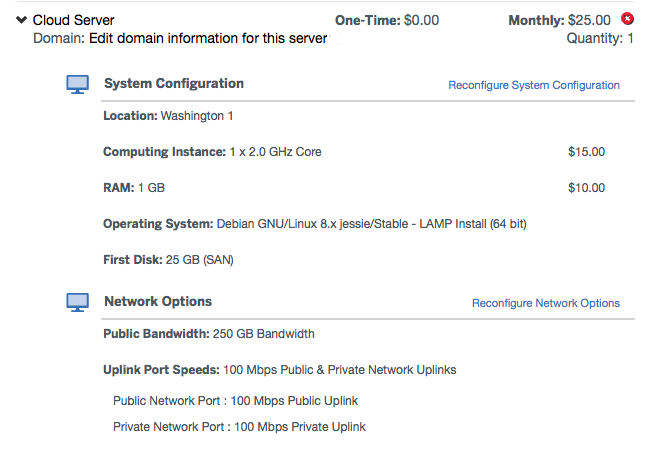Click the One-Time $0.00 amount
The image size is (650, 451).
coord(387,20)
